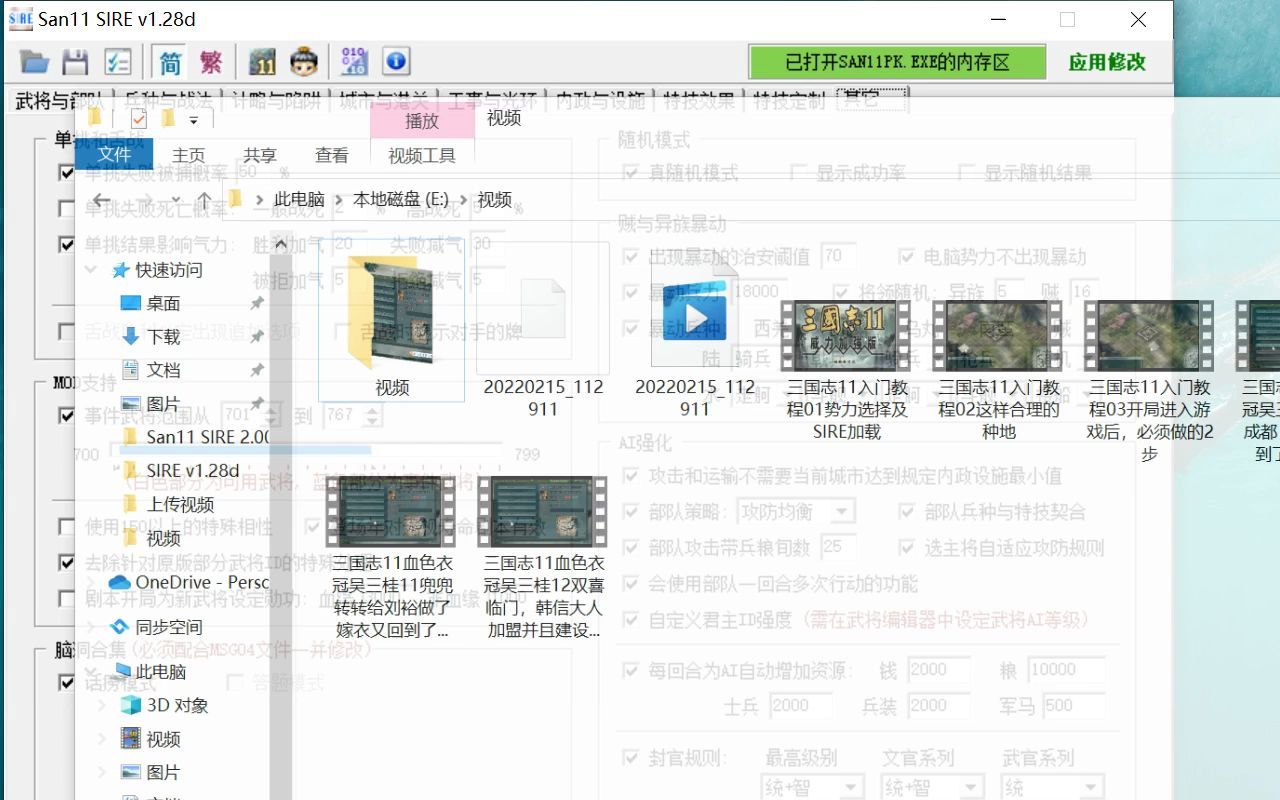The width and height of the screenshot is (1280, 800).
Task: Toggle 选主将自适应攻防规则 checkbox
Action: click(906, 548)
